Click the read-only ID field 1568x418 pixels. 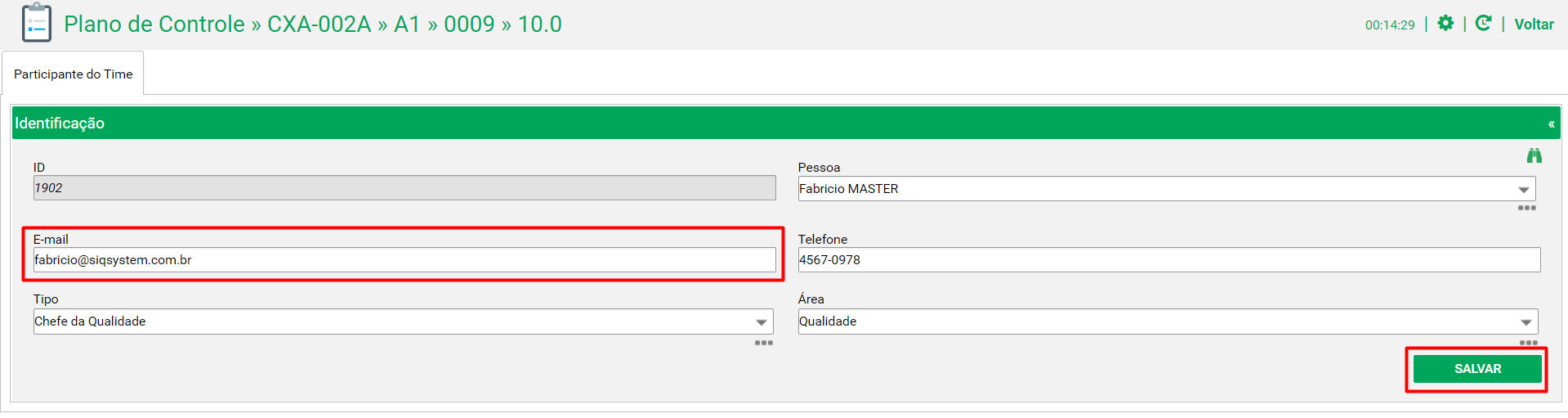[x=404, y=188]
